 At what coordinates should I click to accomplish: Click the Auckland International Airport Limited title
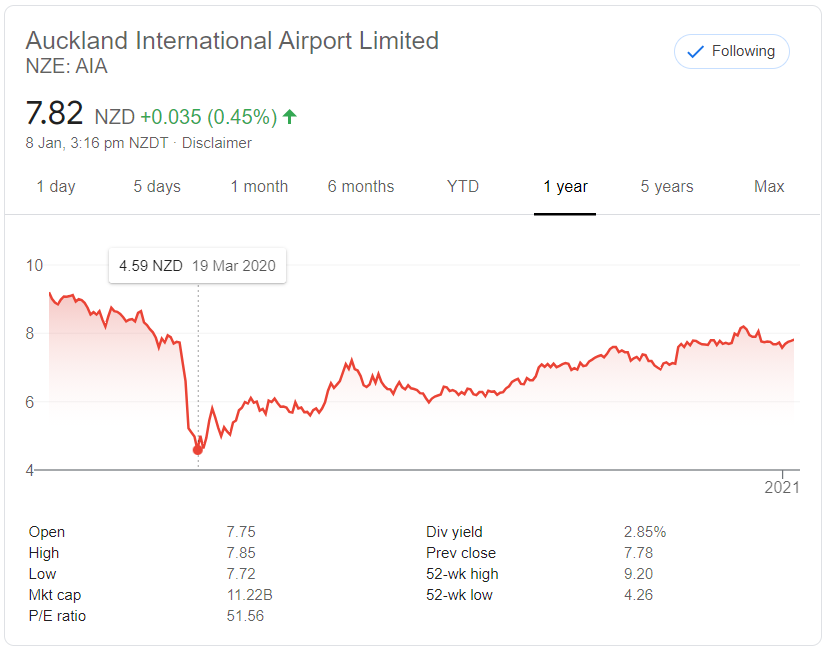[232, 41]
